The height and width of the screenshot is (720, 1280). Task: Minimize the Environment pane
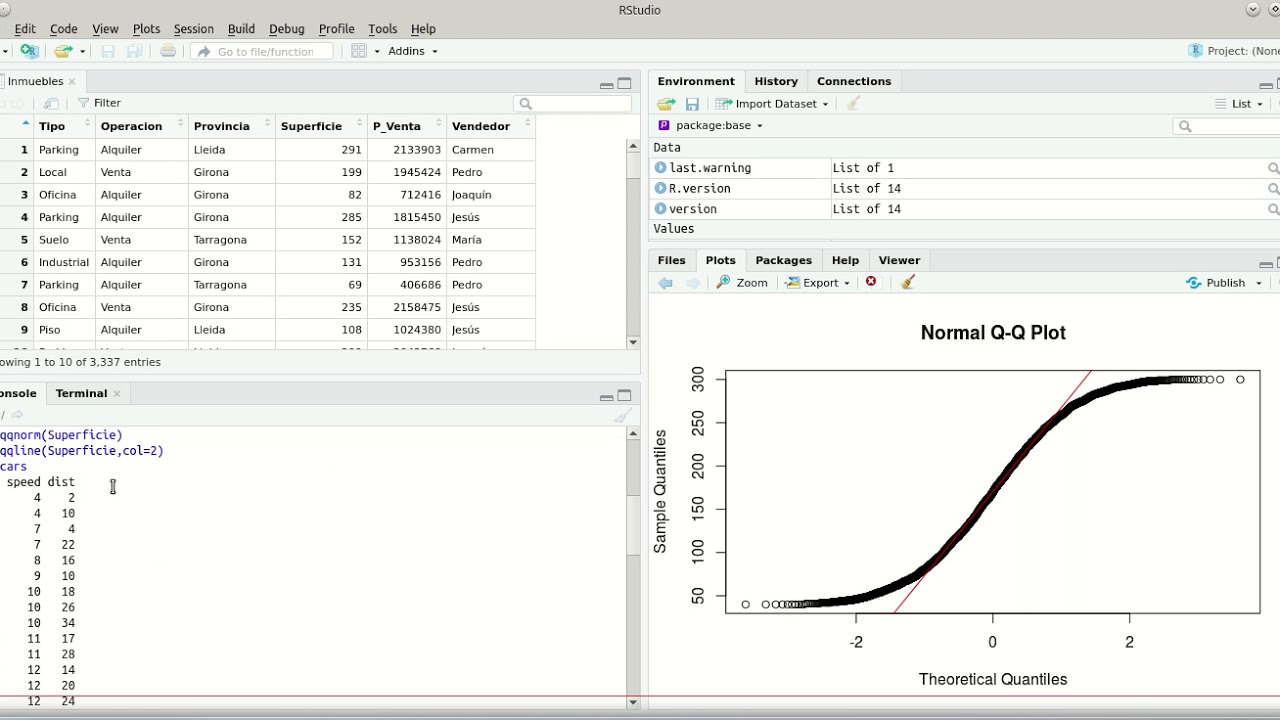[x=1267, y=85]
